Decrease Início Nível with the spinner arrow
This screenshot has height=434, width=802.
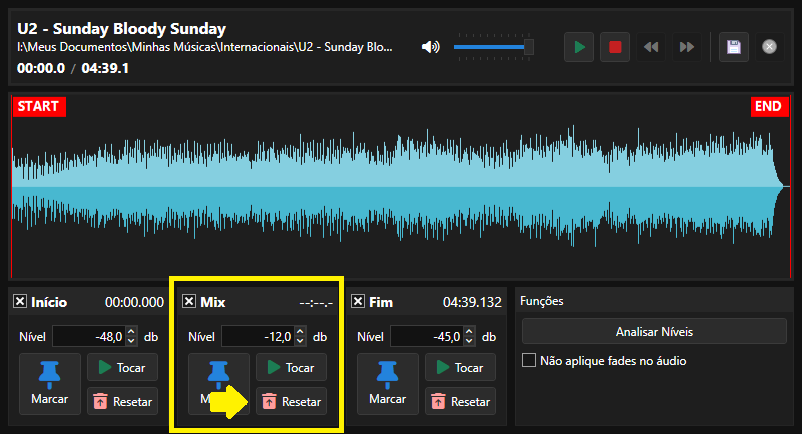point(130,341)
